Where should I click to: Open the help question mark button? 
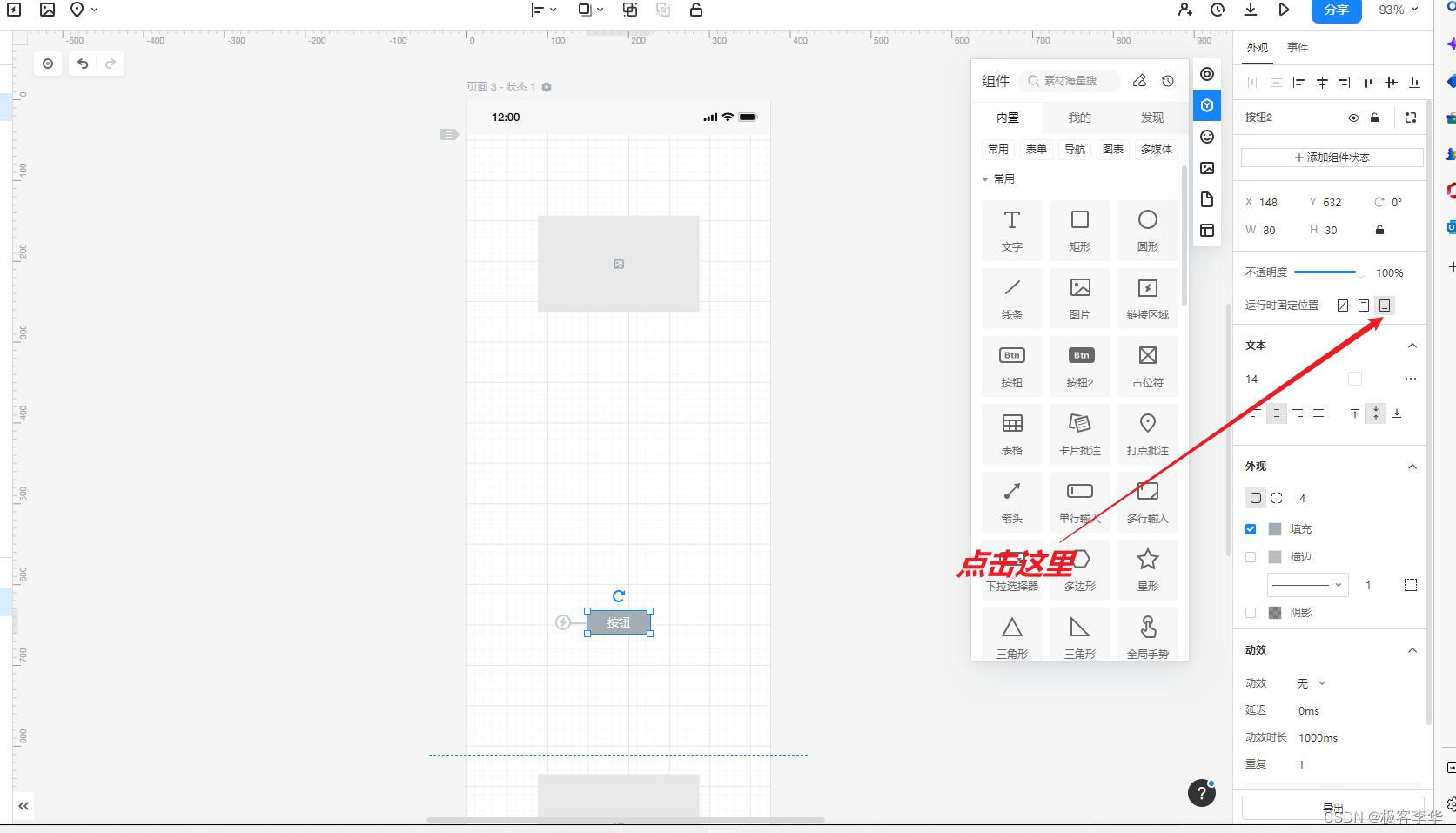tap(1202, 793)
